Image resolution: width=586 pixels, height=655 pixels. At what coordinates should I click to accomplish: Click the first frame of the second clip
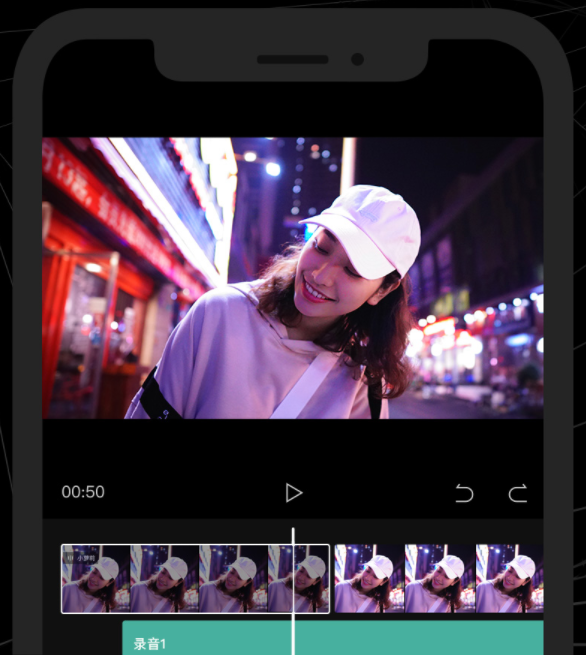tap(370, 579)
